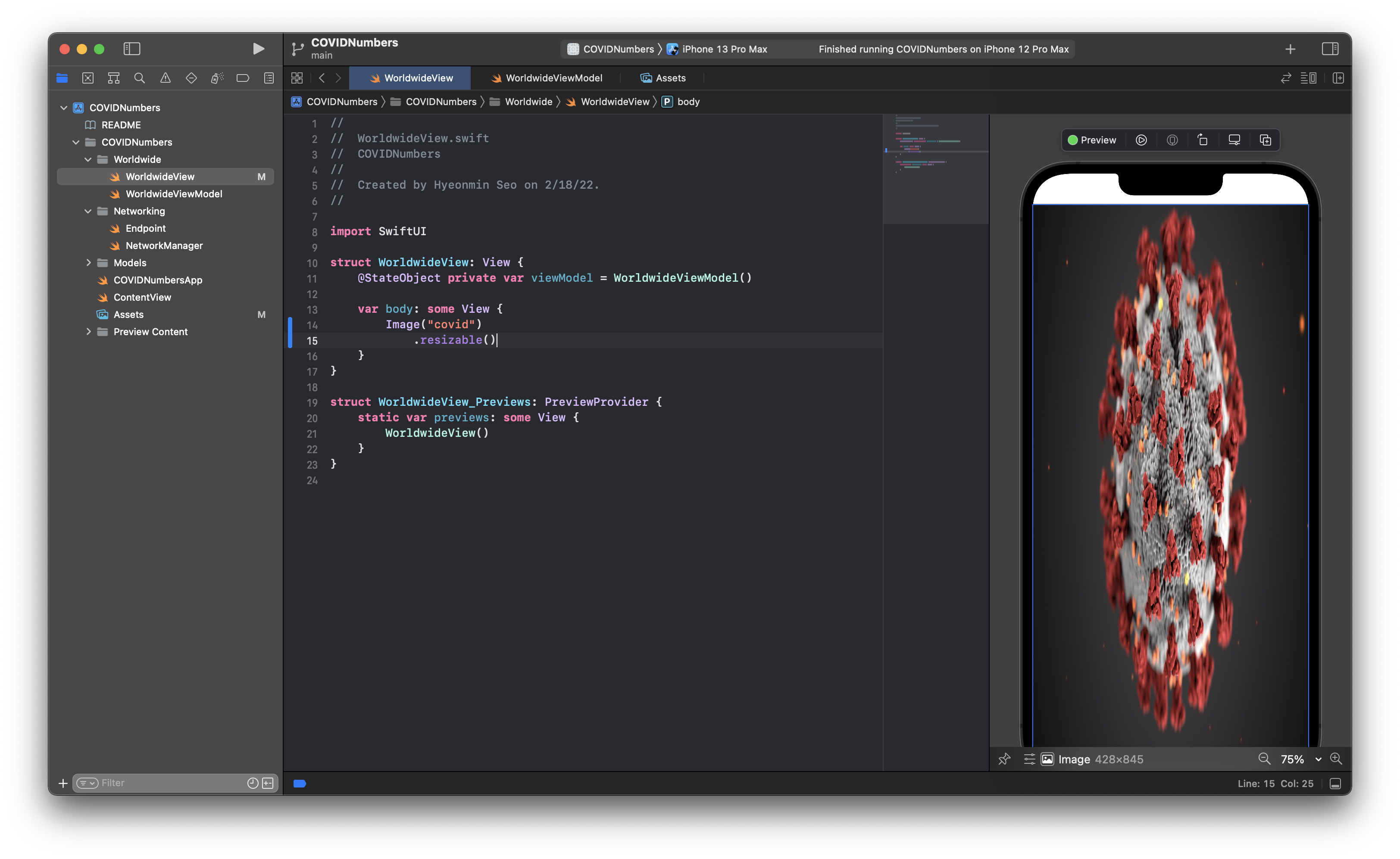Collapse the Networking folder
Viewport: 1400px width, 859px height.
click(88, 211)
